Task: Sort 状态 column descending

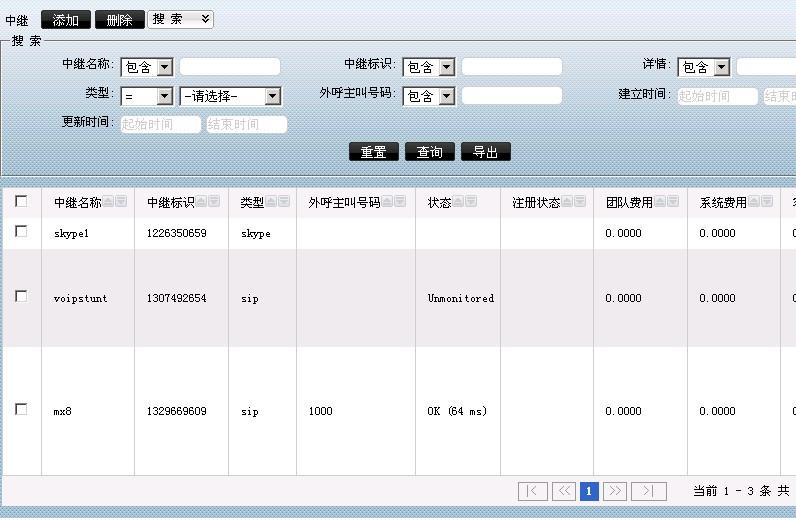Action: pyautogui.click(x=471, y=202)
